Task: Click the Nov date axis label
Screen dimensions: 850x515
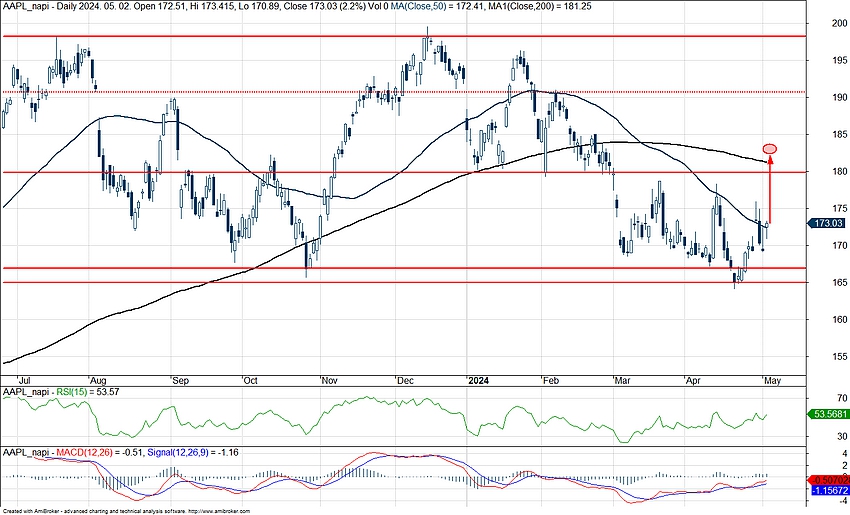Action: click(330, 381)
